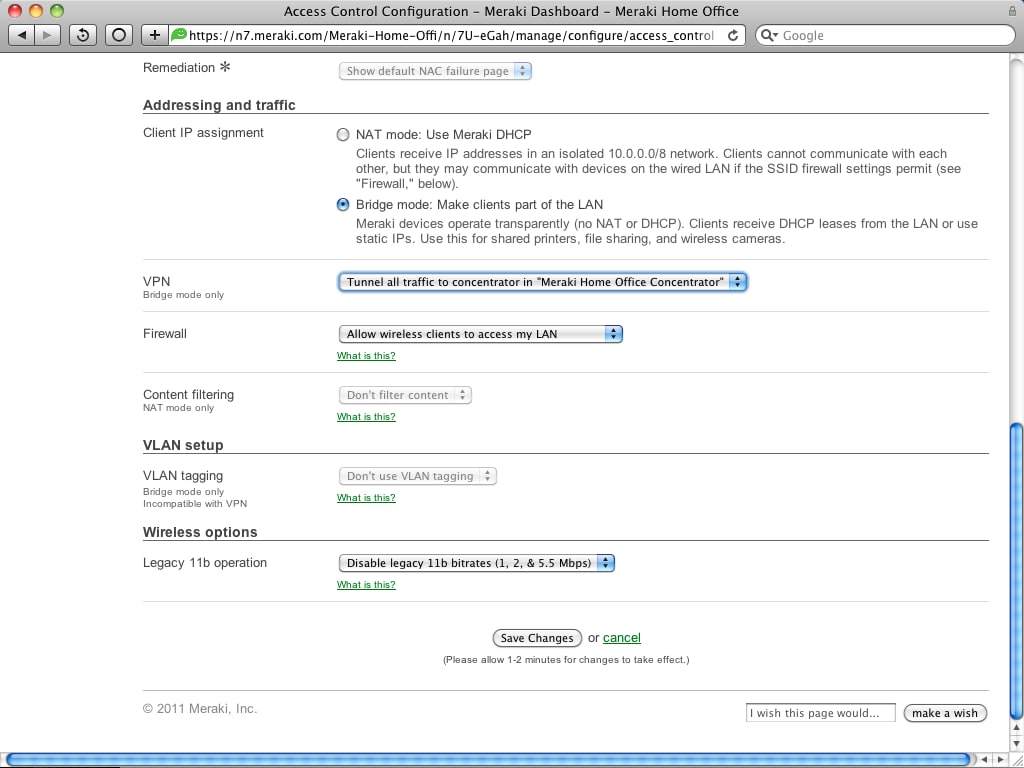Go back with the browser back arrow
The image size is (1024, 768).
point(22,35)
